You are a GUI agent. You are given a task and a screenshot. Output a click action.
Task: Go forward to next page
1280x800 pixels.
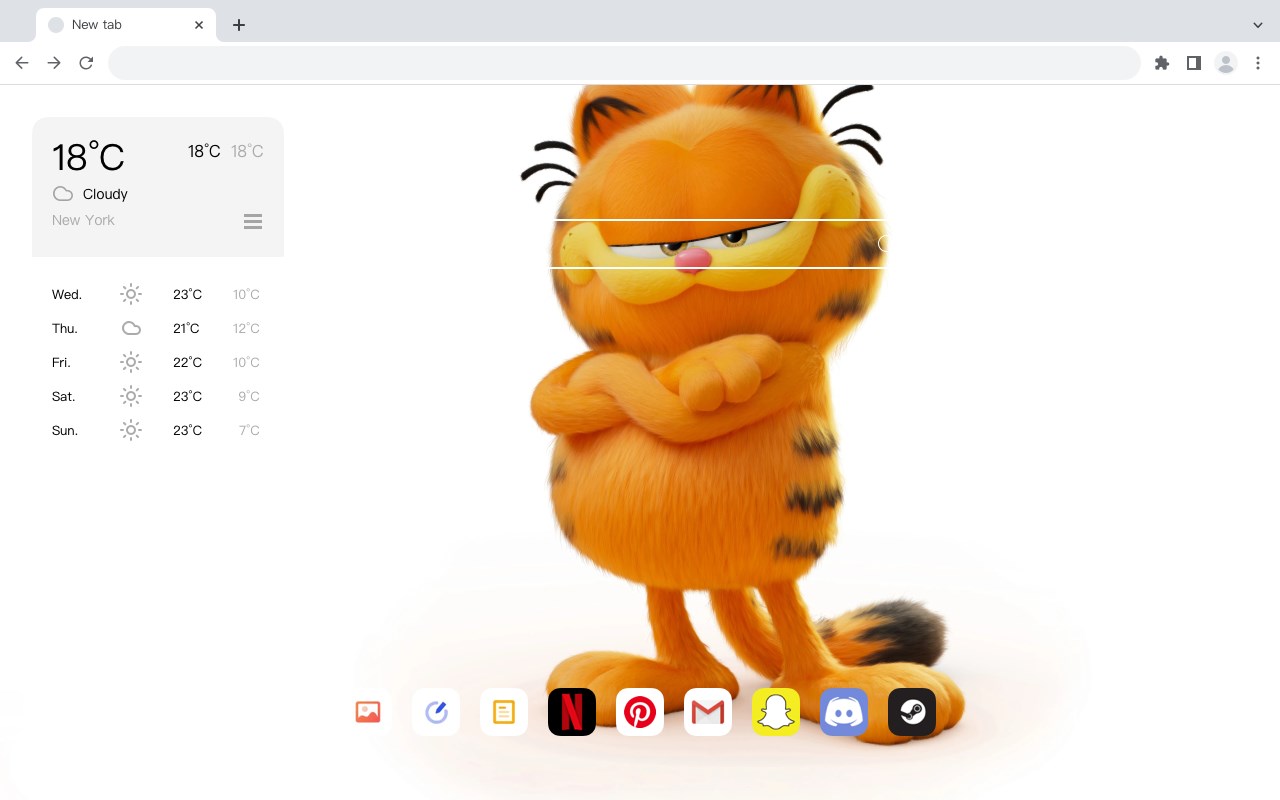[54, 63]
